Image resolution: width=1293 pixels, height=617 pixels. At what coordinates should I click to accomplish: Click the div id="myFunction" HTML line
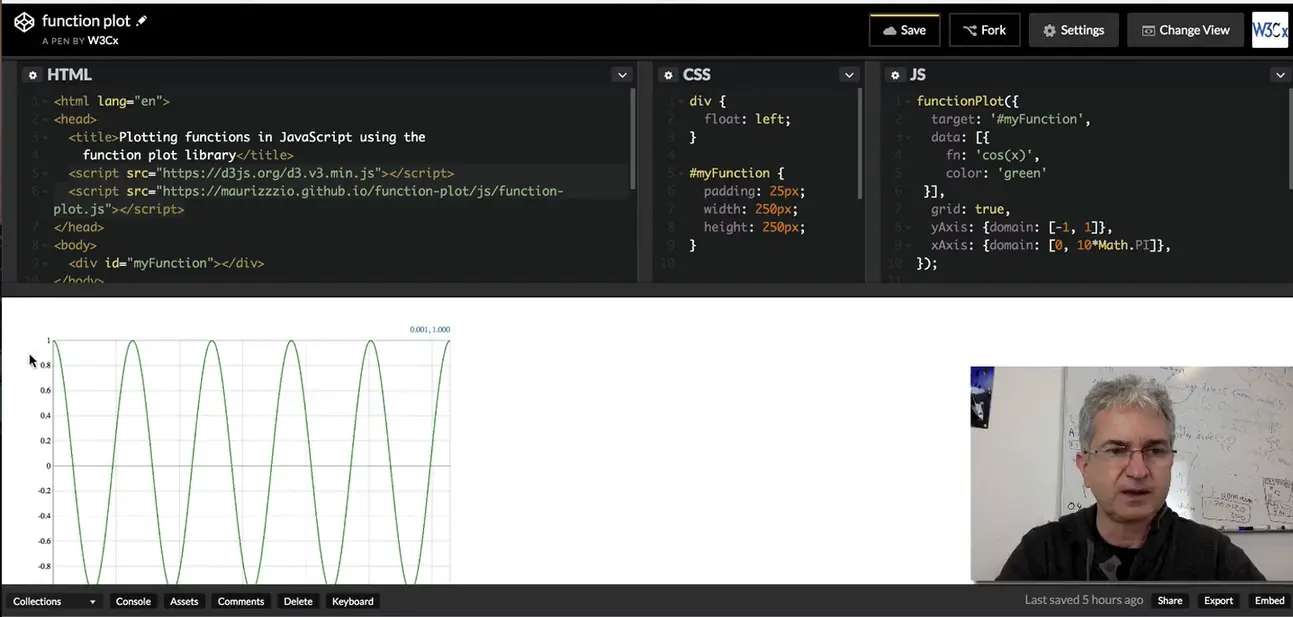tap(166, 263)
